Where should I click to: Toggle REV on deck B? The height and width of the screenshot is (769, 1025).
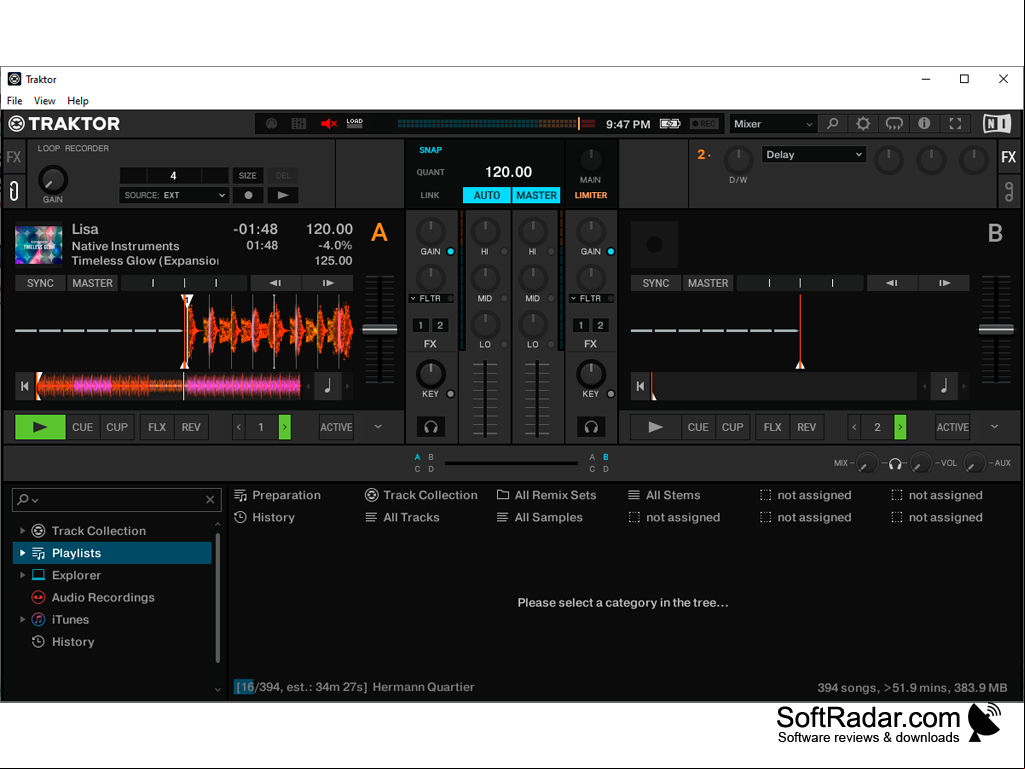(807, 427)
